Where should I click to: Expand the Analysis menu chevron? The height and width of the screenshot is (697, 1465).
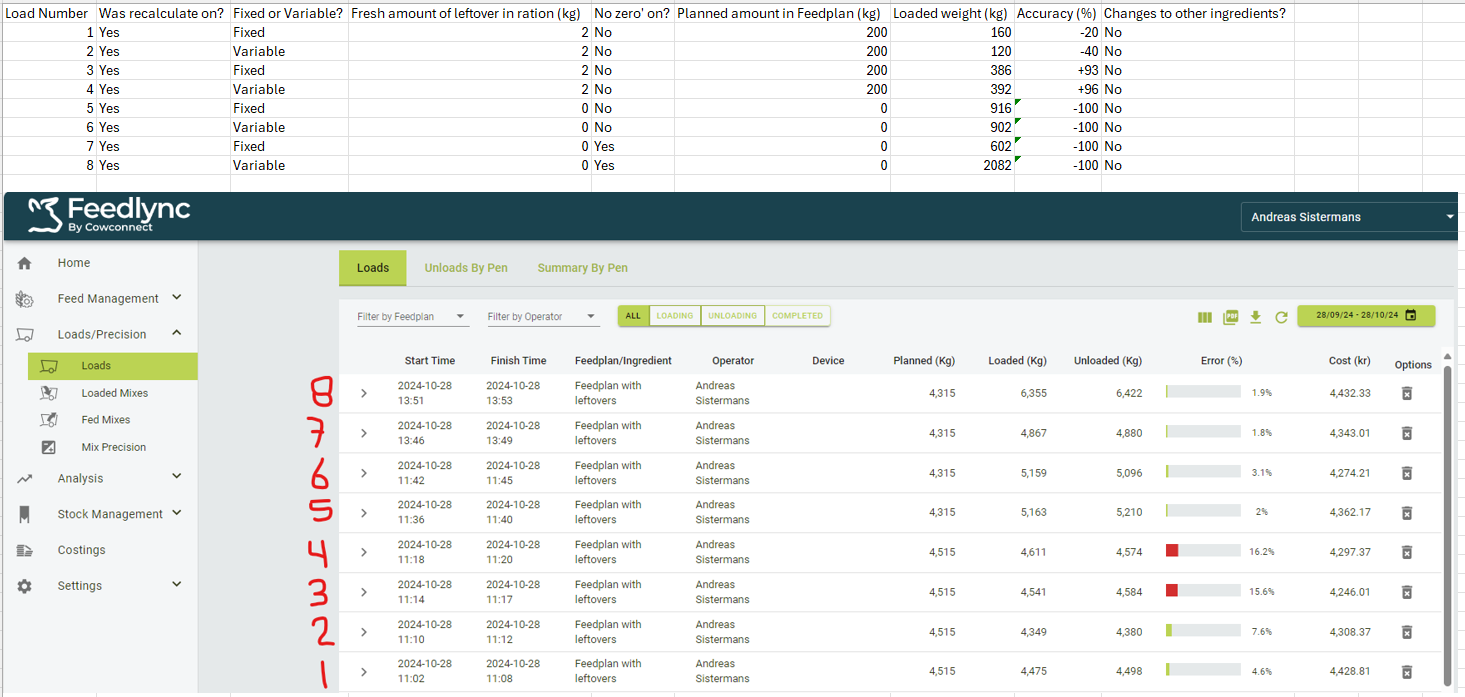[x=177, y=478]
